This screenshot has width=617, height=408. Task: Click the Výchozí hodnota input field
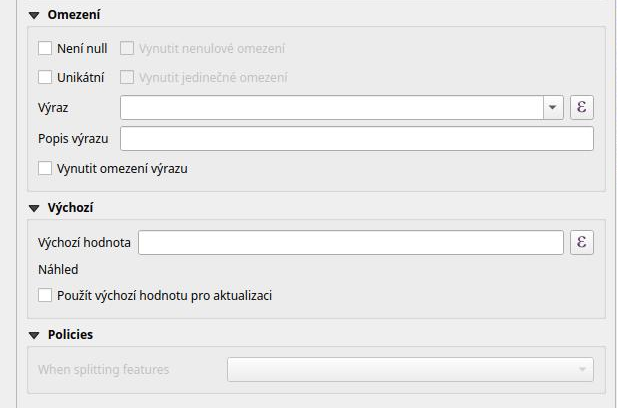coord(351,243)
